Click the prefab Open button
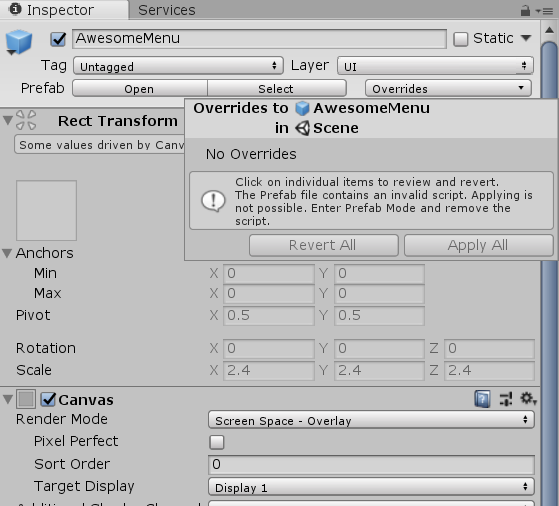559x506 pixels. click(x=139, y=88)
